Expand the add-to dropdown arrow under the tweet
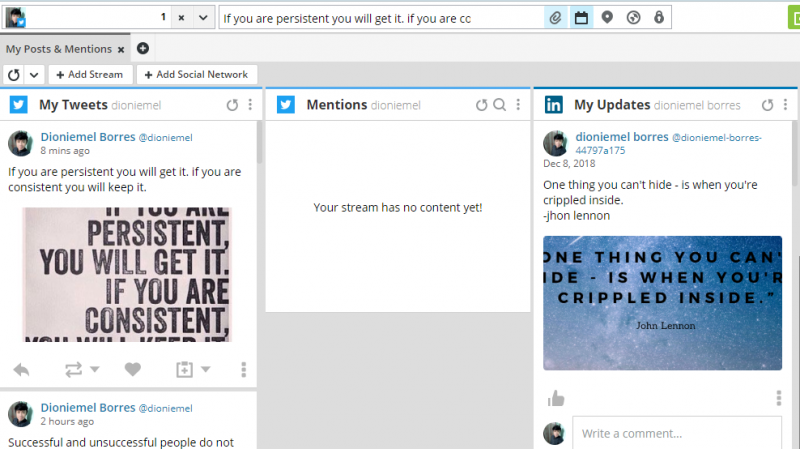 206,369
